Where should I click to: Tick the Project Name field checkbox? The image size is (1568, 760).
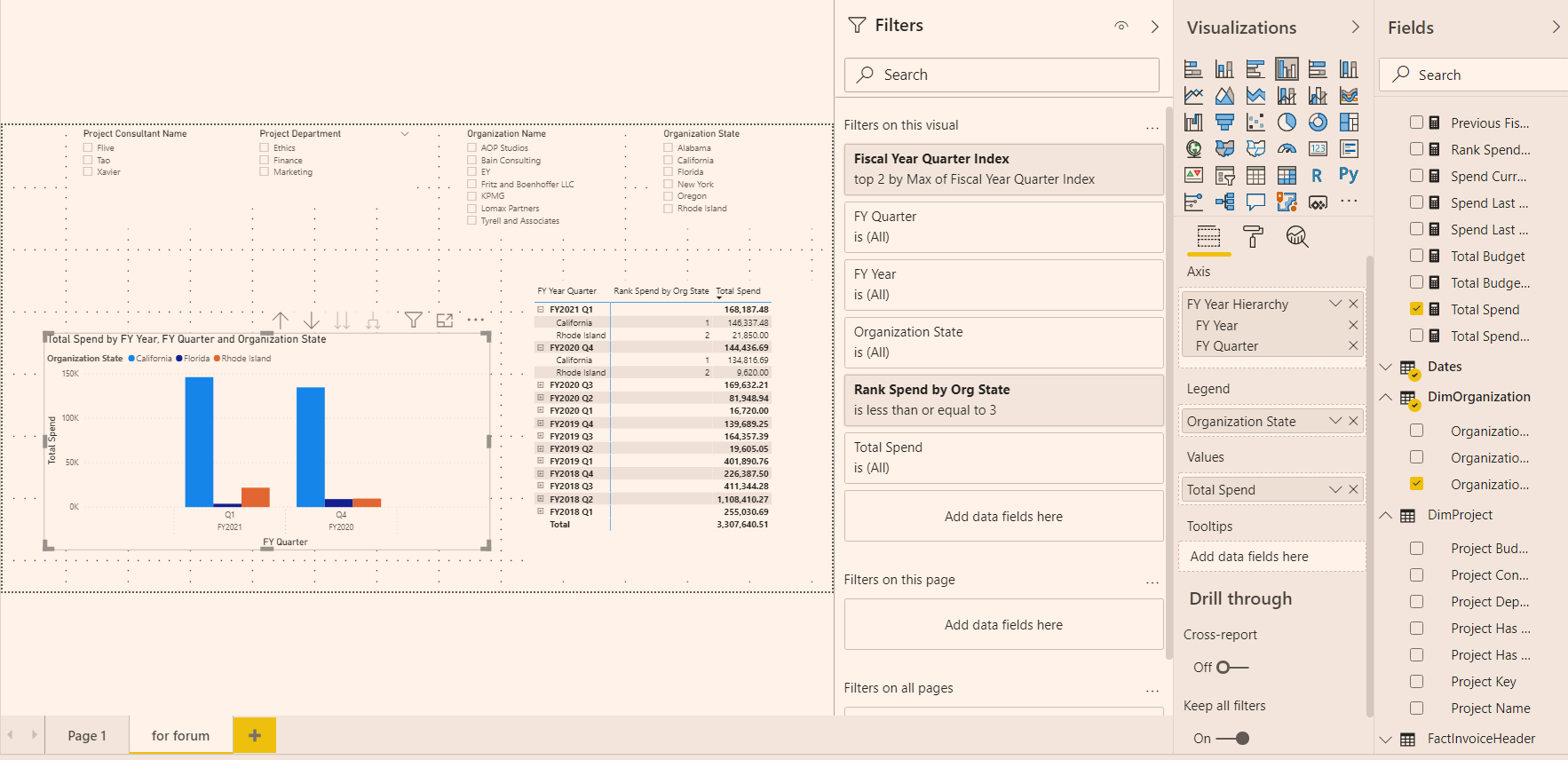coord(1416,708)
